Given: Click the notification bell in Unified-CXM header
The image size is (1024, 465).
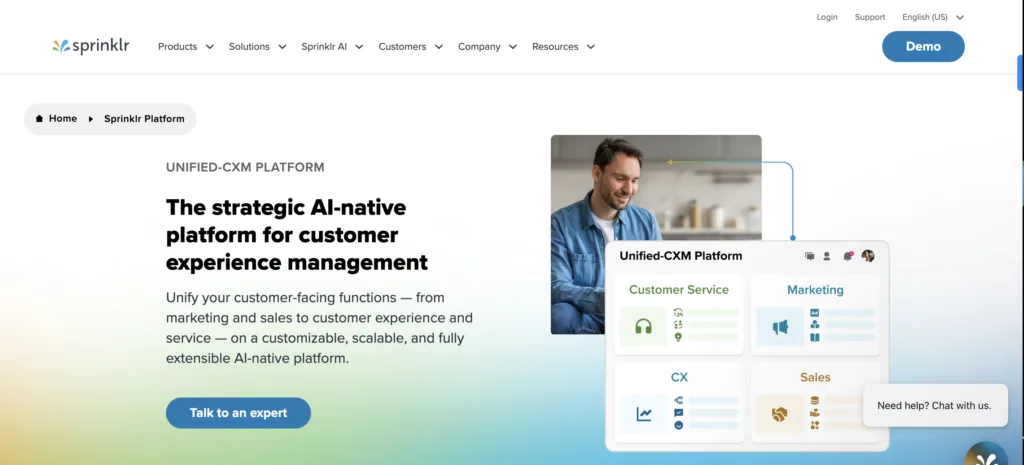Looking at the screenshot, I should click(848, 256).
